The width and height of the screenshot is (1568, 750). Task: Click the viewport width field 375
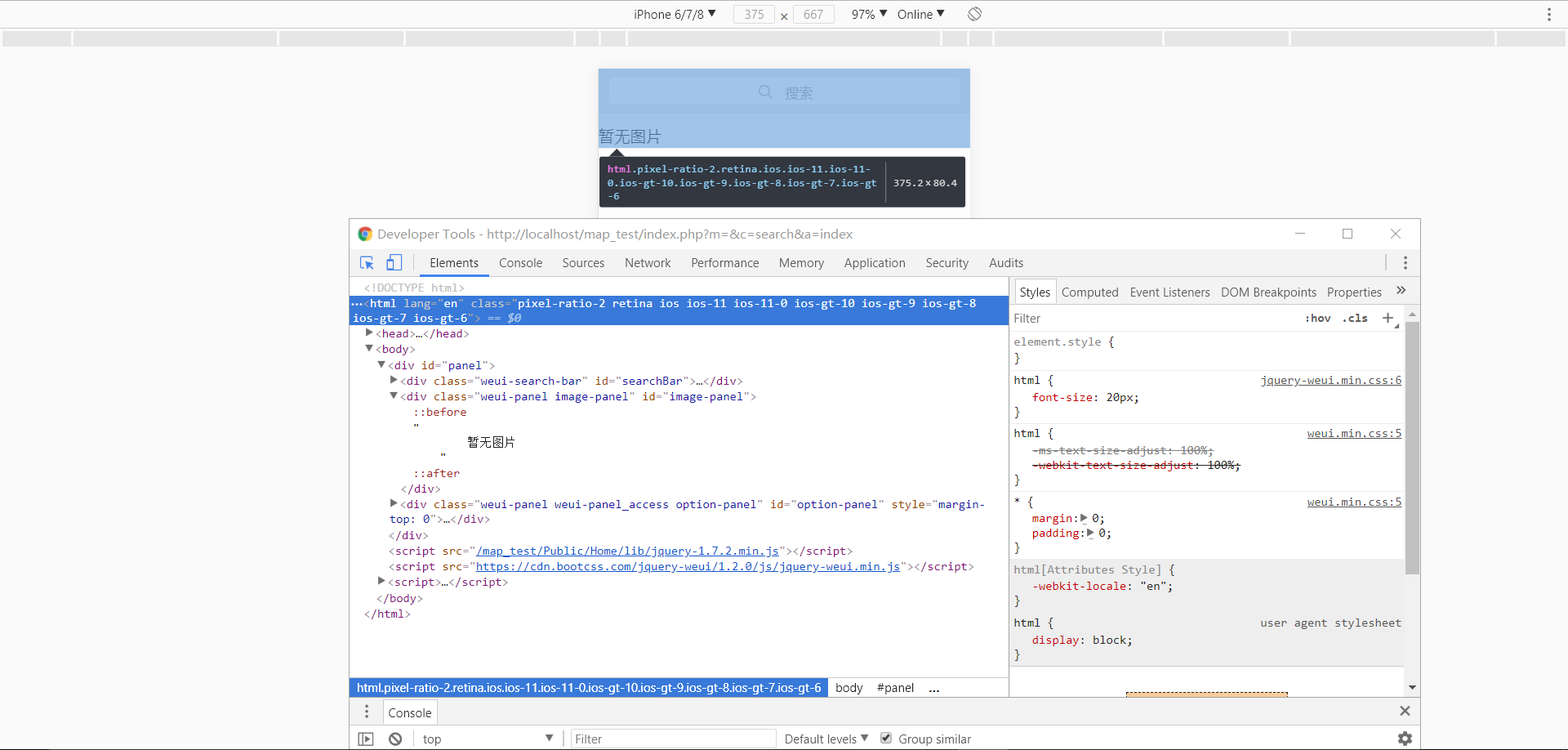[x=754, y=14]
